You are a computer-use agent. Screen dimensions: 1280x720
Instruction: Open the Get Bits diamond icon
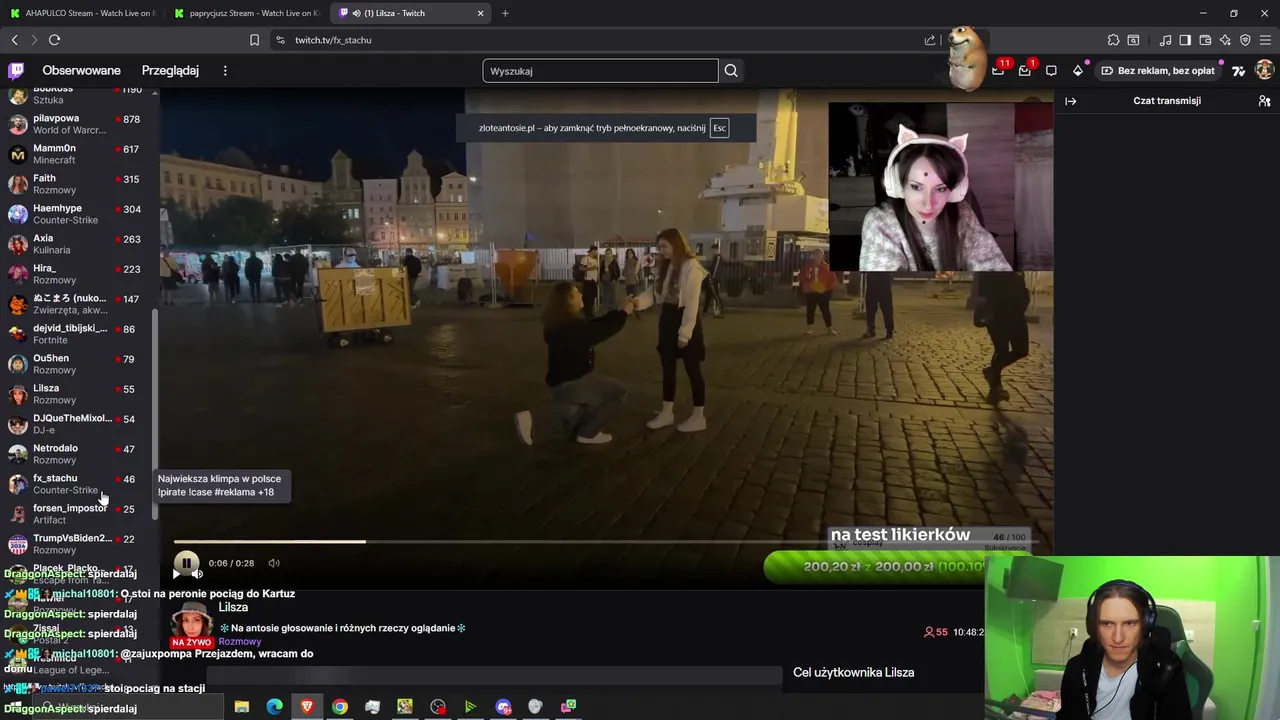point(1077,70)
